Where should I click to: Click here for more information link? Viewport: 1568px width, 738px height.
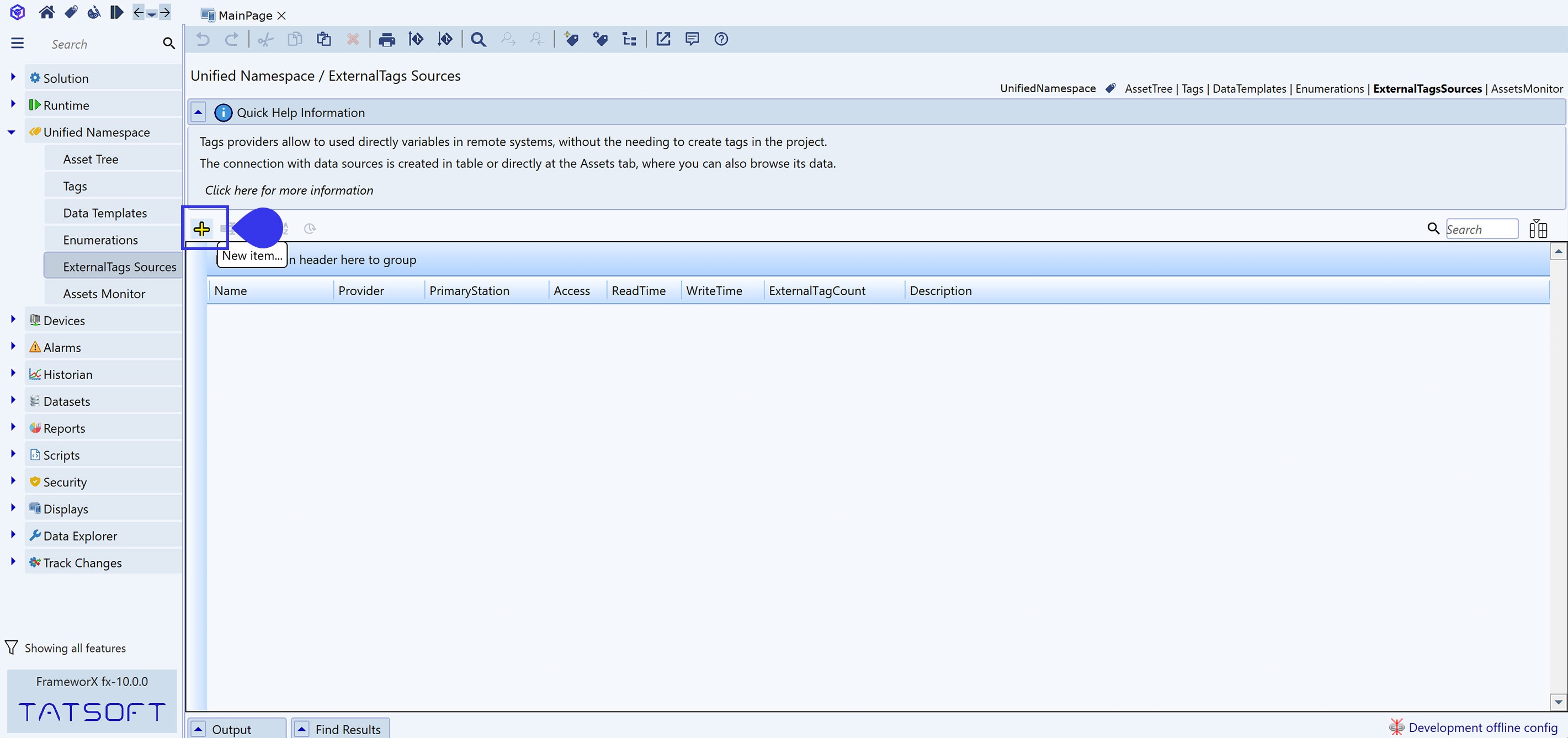(289, 190)
